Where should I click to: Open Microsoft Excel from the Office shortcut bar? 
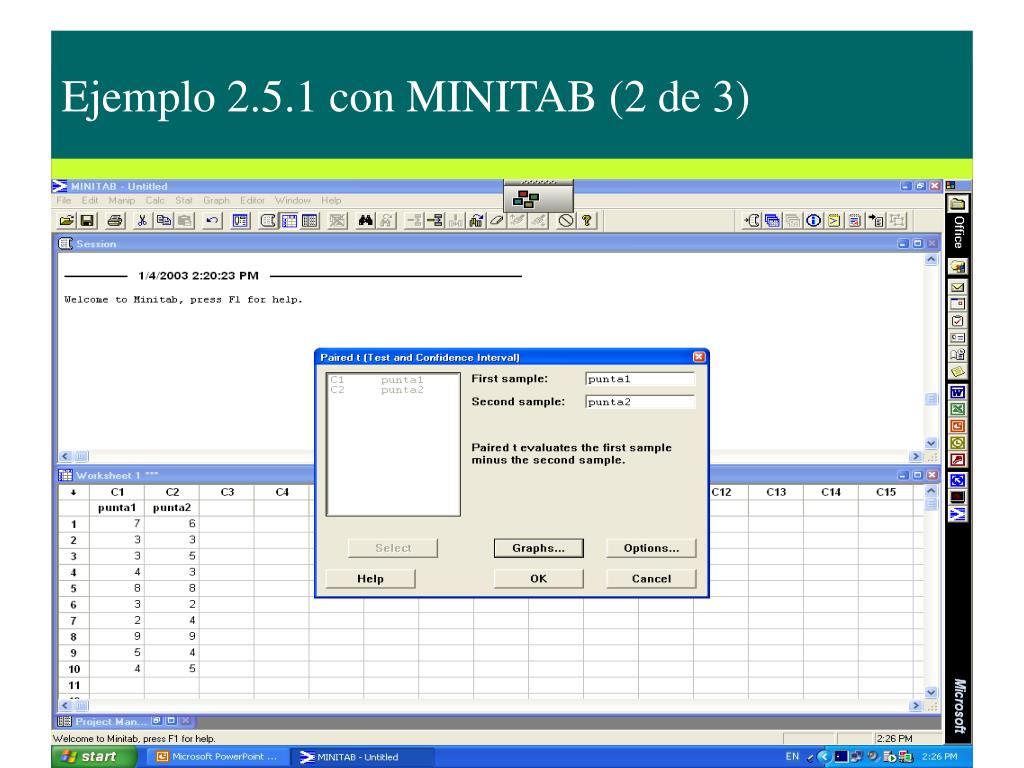(957, 409)
